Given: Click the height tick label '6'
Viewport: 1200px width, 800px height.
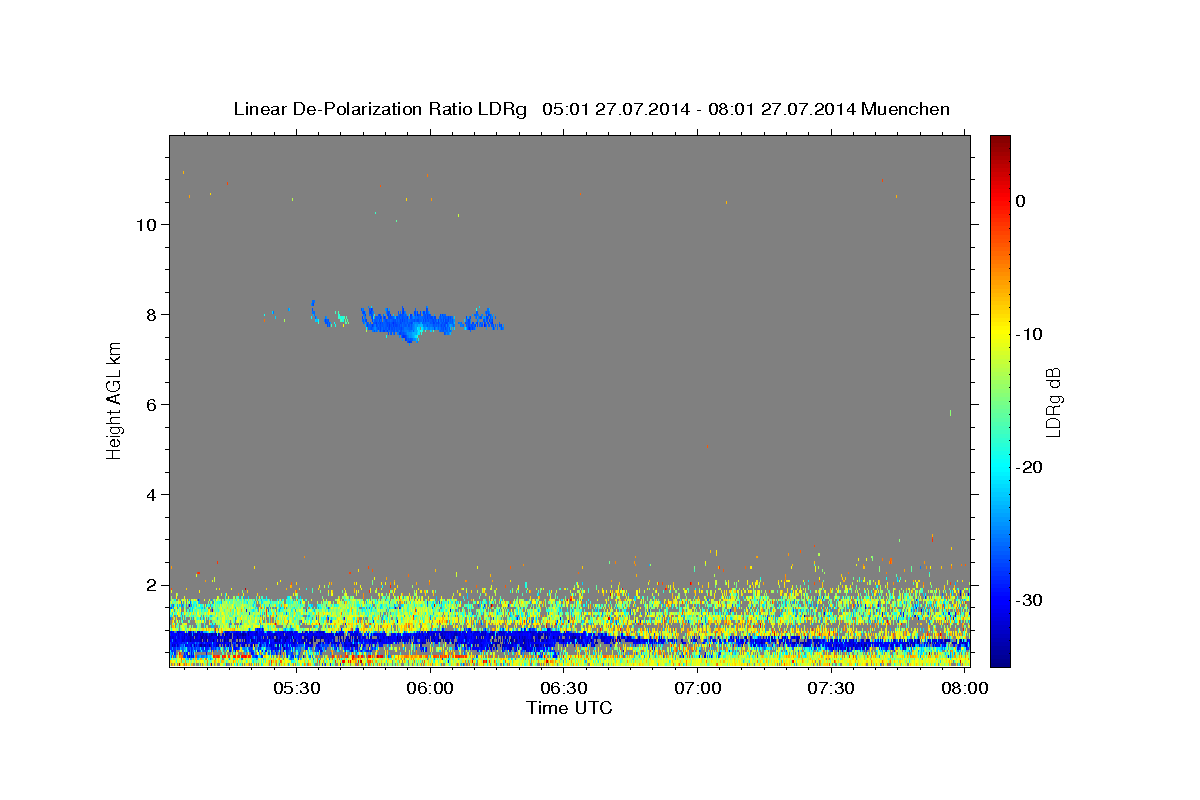Looking at the screenshot, I should (151, 404).
